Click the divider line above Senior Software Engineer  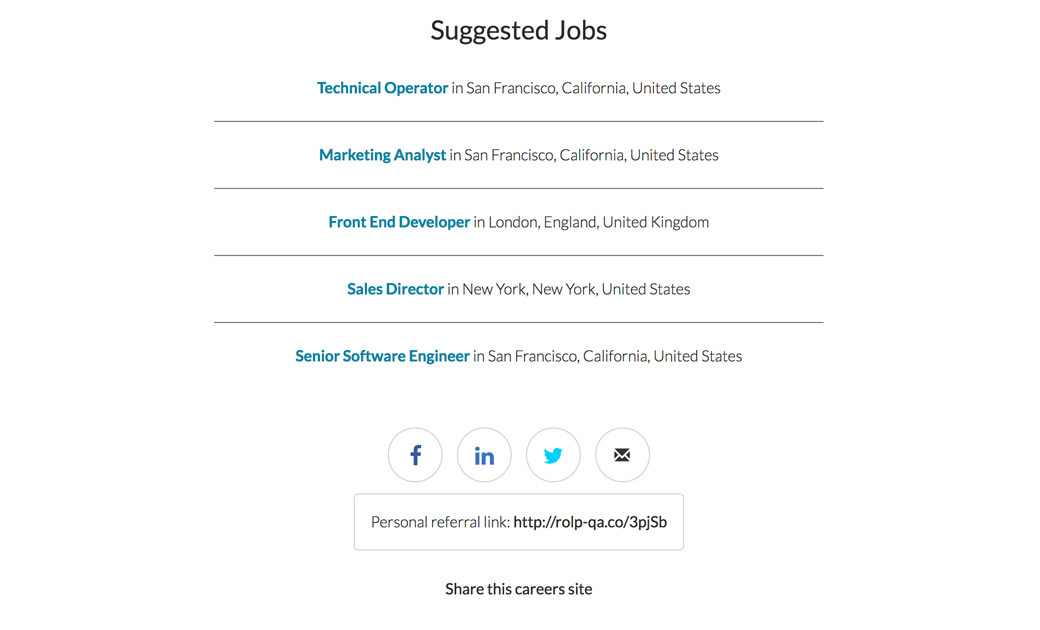tap(518, 322)
